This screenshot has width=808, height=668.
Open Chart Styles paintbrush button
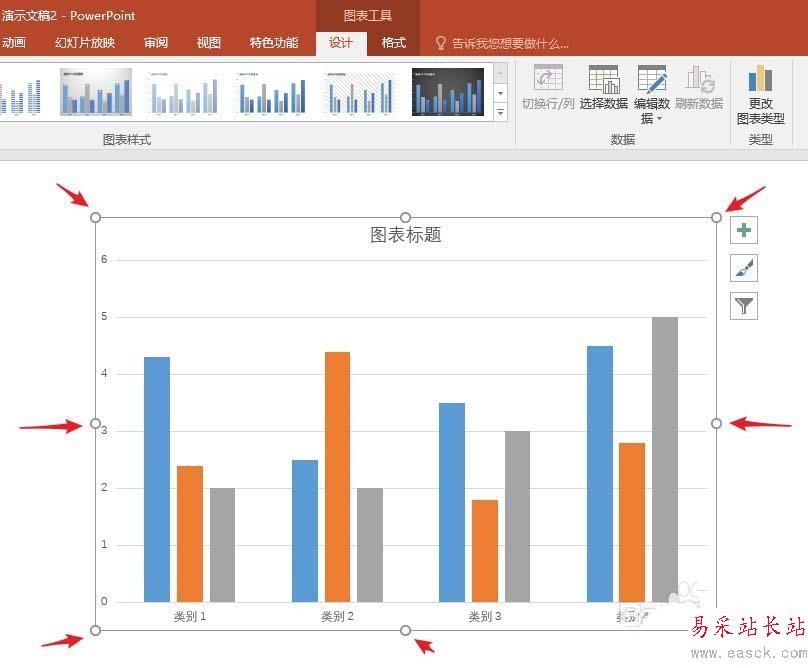[x=744, y=268]
